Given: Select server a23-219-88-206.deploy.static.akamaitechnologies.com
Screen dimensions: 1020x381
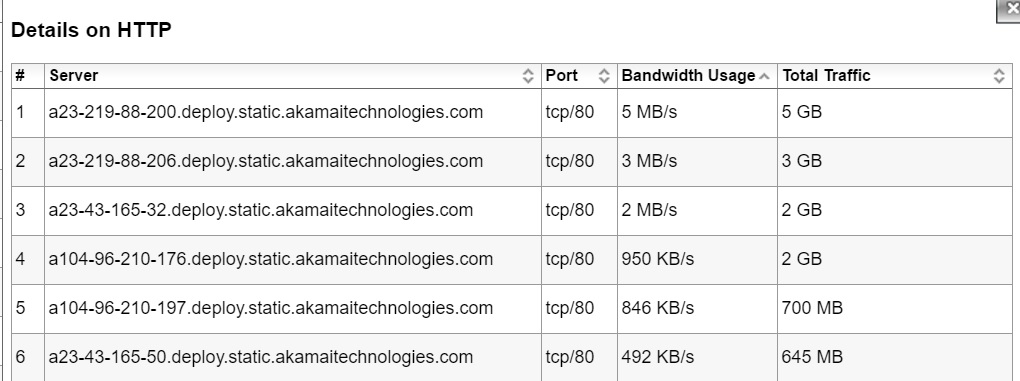Looking at the screenshot, I should point(265,161).
